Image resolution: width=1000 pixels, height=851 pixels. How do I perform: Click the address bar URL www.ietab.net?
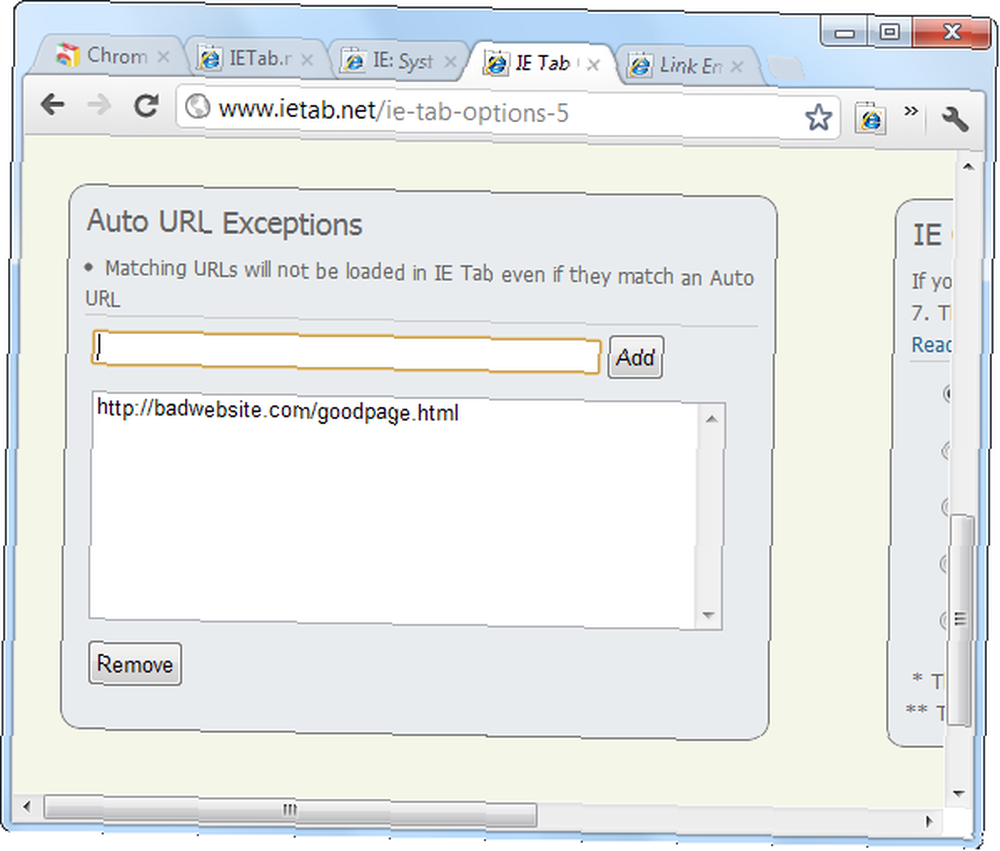[297, 110]
